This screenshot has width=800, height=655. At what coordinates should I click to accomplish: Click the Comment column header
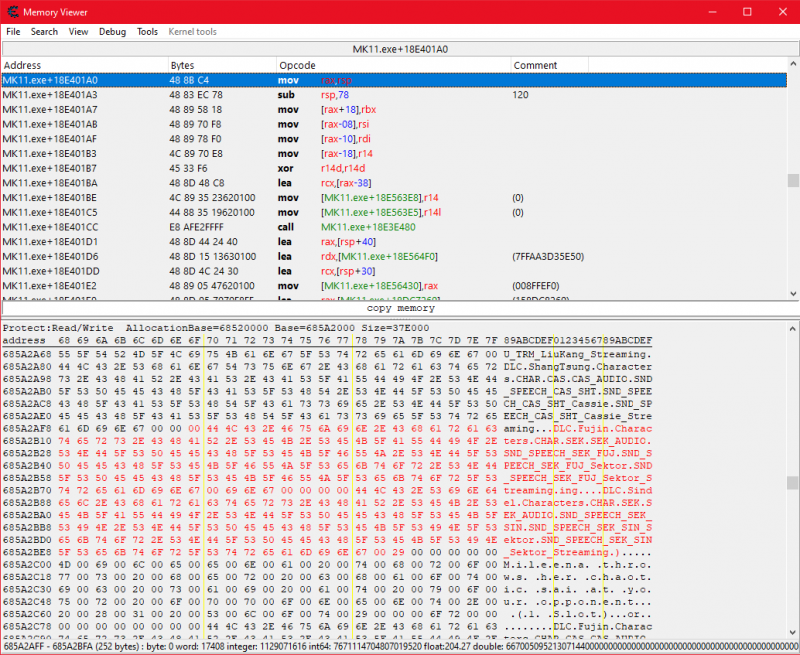549,65
